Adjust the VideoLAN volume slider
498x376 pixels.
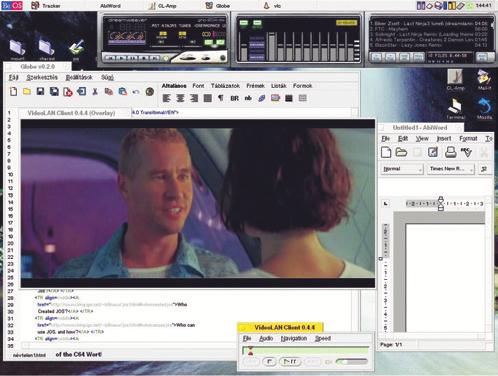click(351, 361)
